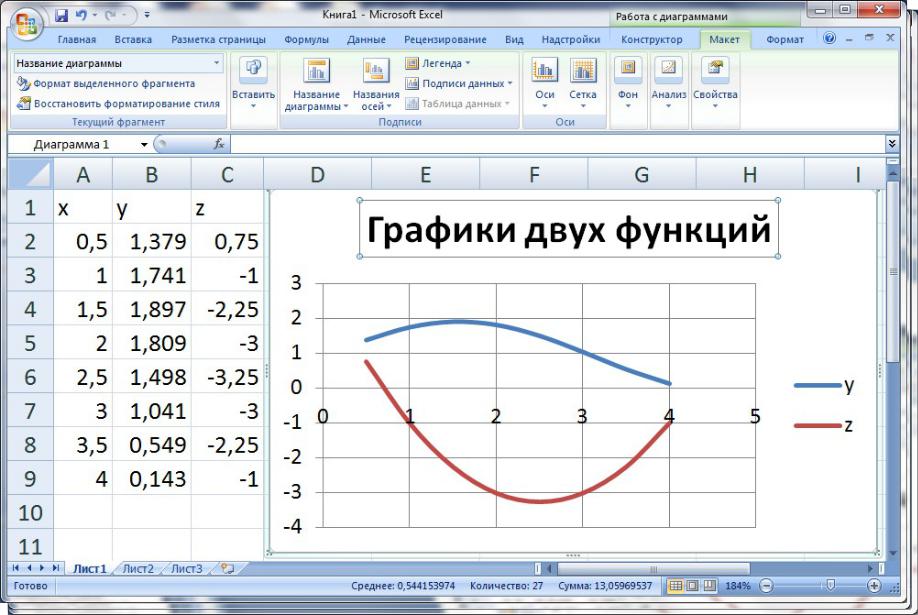The image size is (918, 615).
Task: Click zoom out minus button
Action: pyautogui.click(x=766, y=586)
